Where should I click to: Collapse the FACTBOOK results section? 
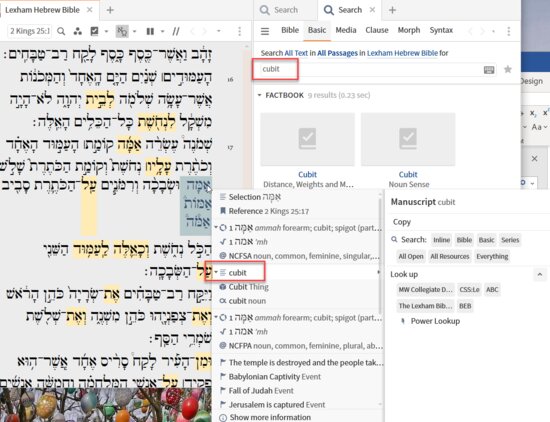point(260,95)
